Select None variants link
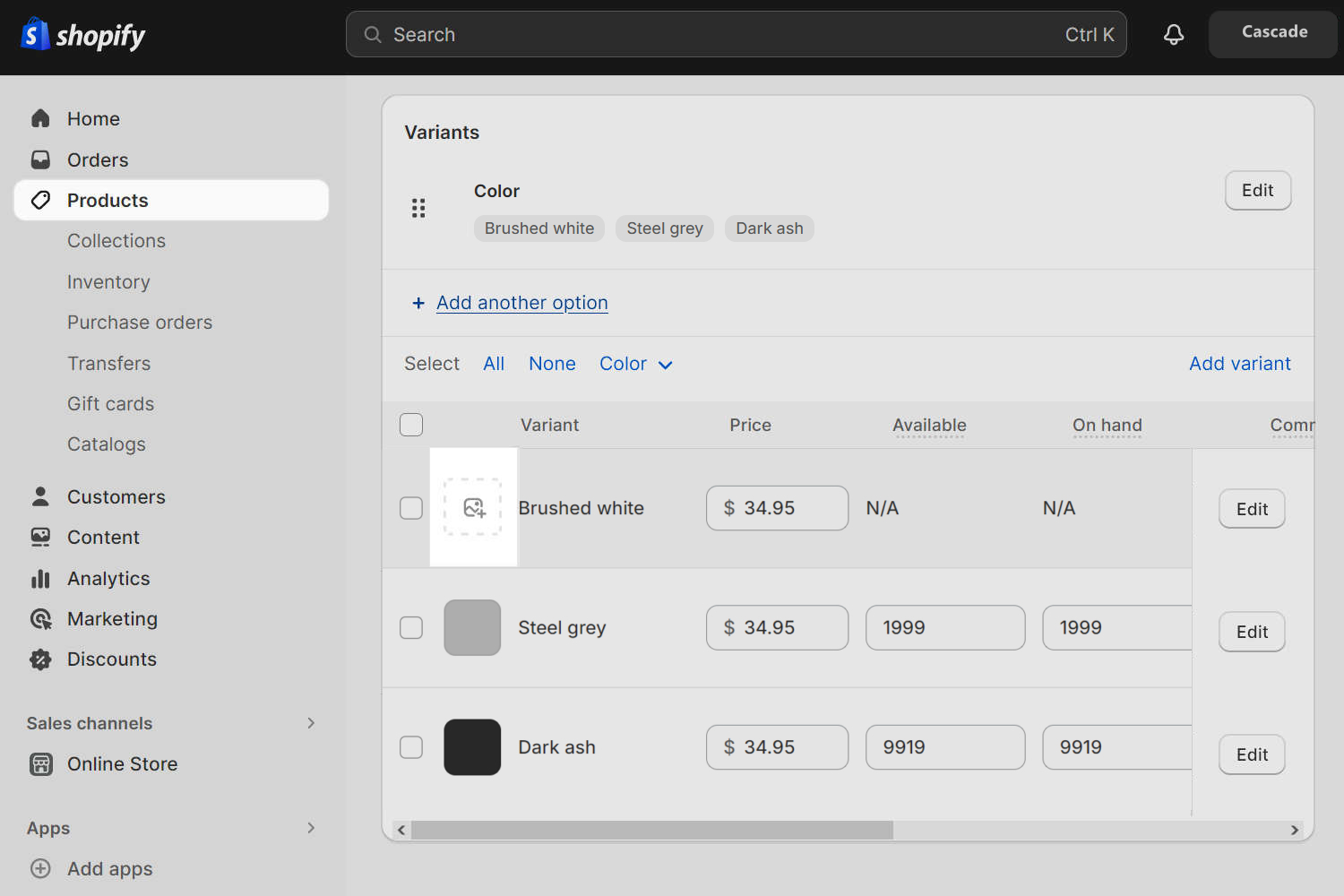Screen dimensions: 1344x896 (x=552, y=364)
